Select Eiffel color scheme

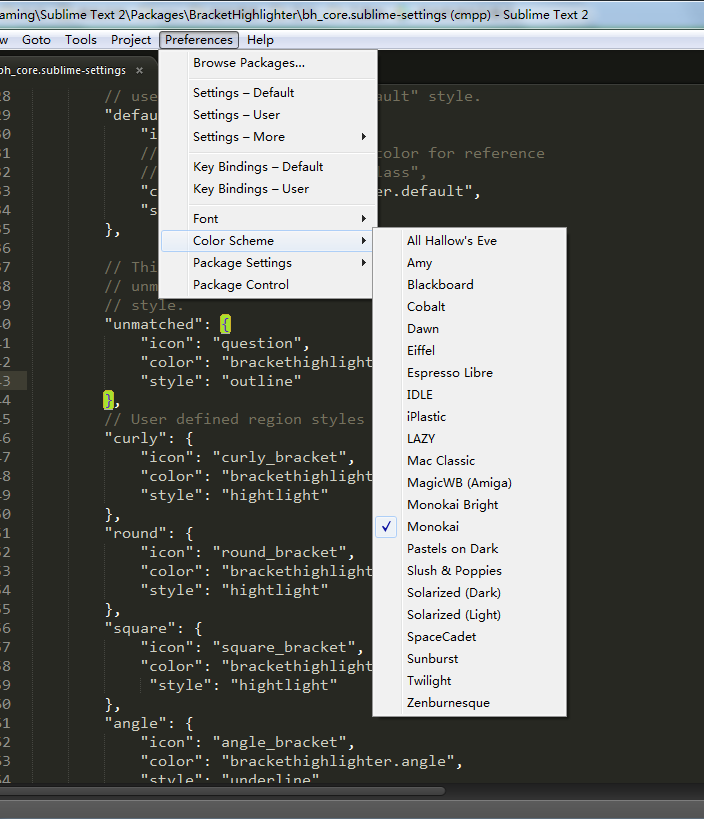[470, 350]
